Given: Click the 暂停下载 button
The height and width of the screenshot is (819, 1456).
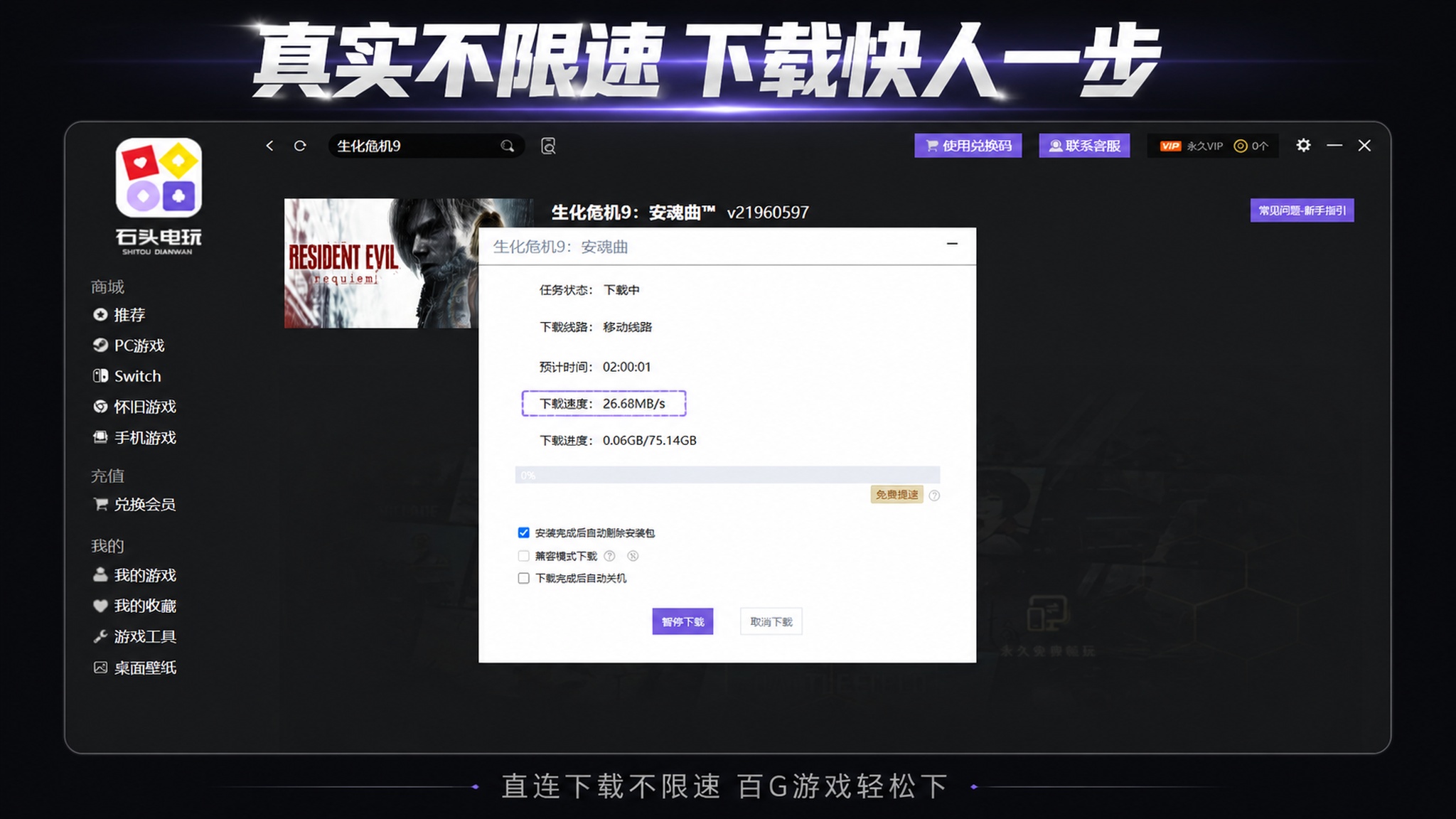Looking at the screenshot, I should pyautogui.click(x=682, y=621).
